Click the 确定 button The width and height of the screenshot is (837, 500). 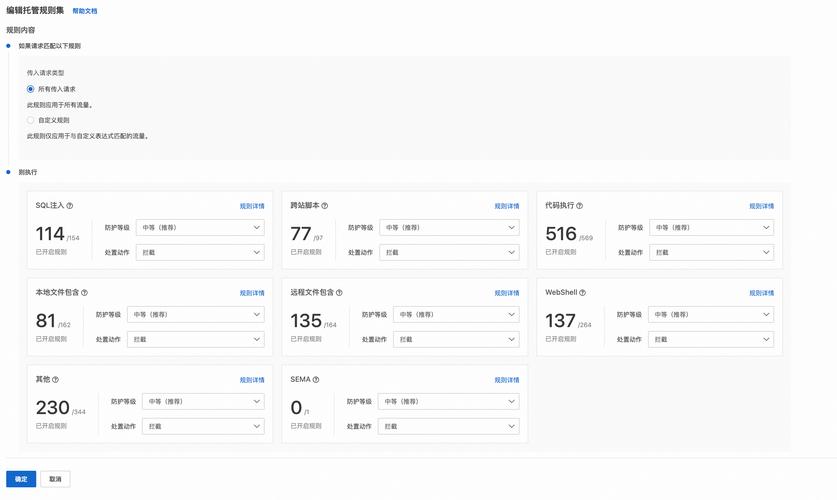pos(21,479)
